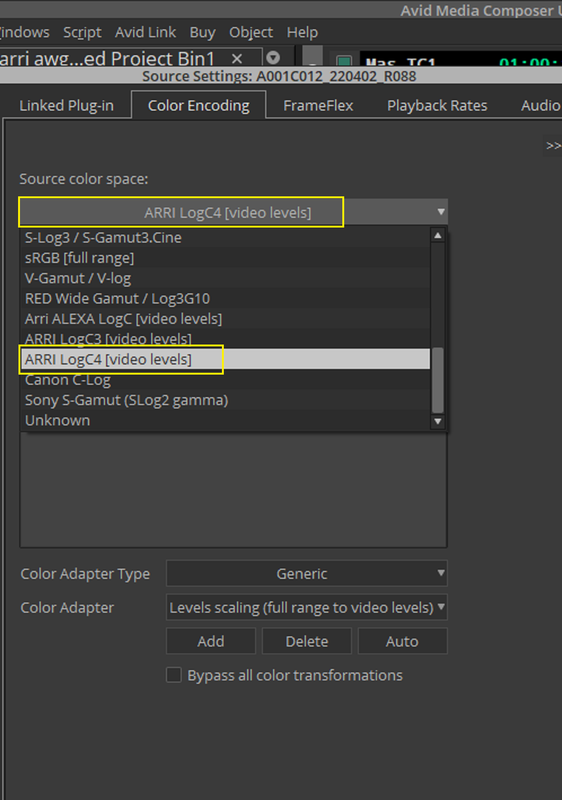Screen dimensions: 562x800
Task: Open the Color Adapter Type dropdown
Action: click(306, 573)
